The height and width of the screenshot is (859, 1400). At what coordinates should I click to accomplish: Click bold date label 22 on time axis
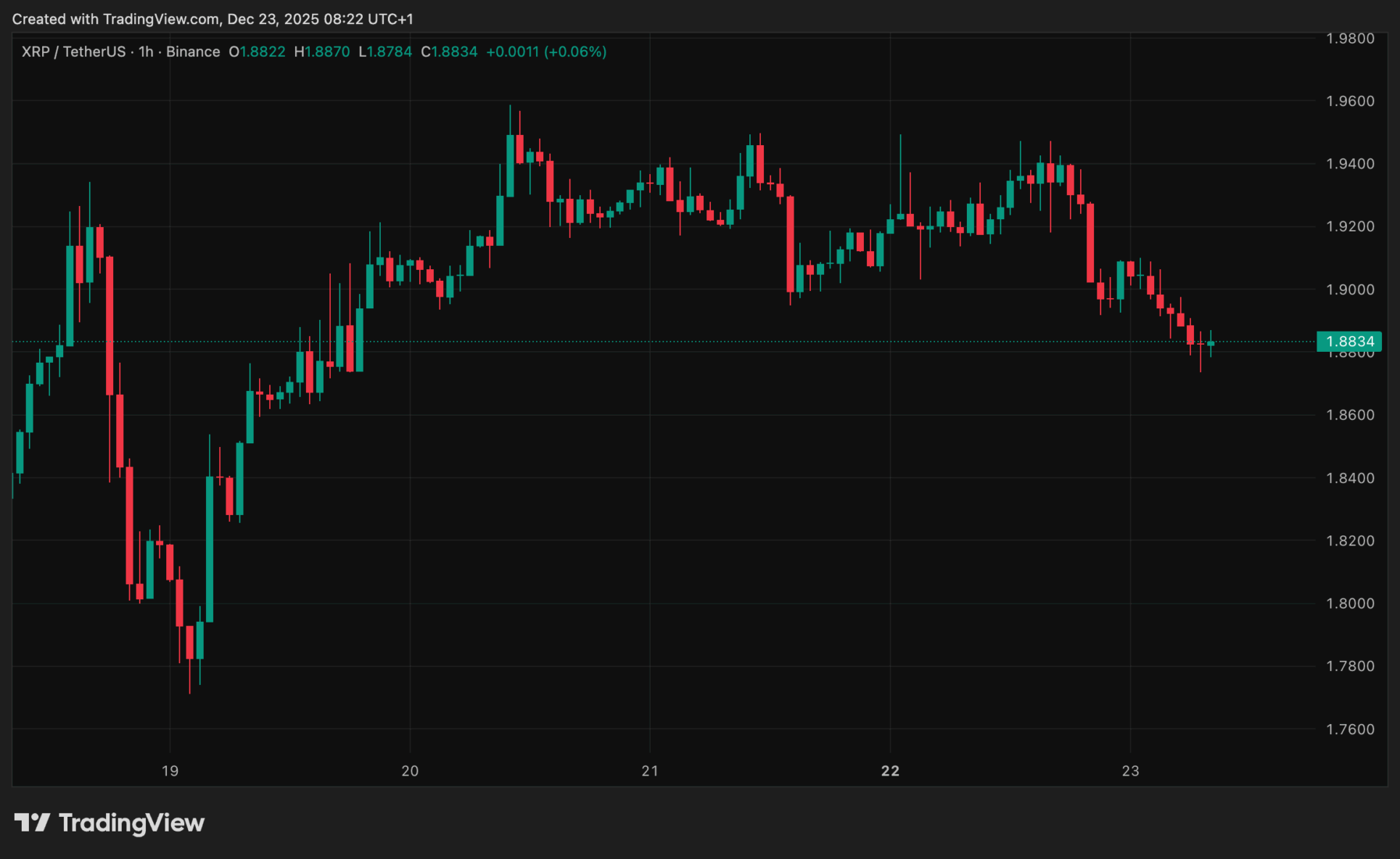pos(890,770)
